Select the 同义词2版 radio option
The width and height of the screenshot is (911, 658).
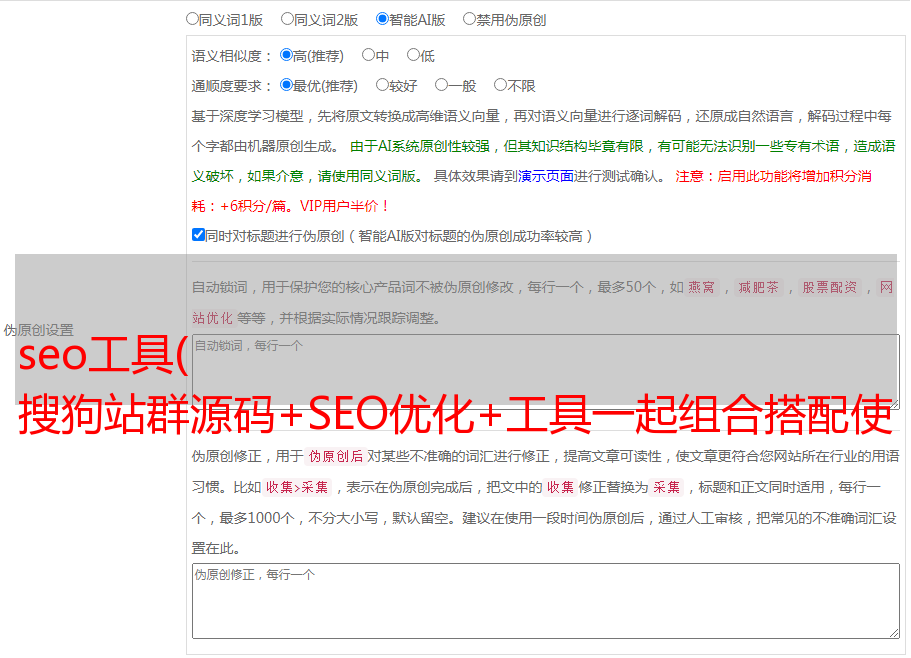(x=287, y=19)
